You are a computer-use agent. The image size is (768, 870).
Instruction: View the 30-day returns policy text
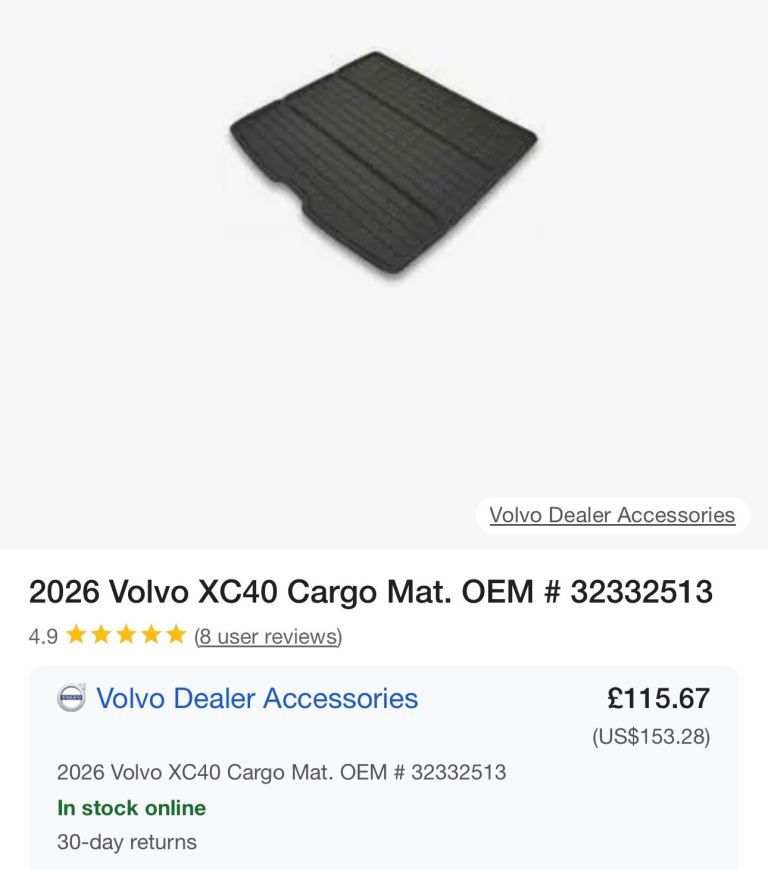(x=127, y=842)
